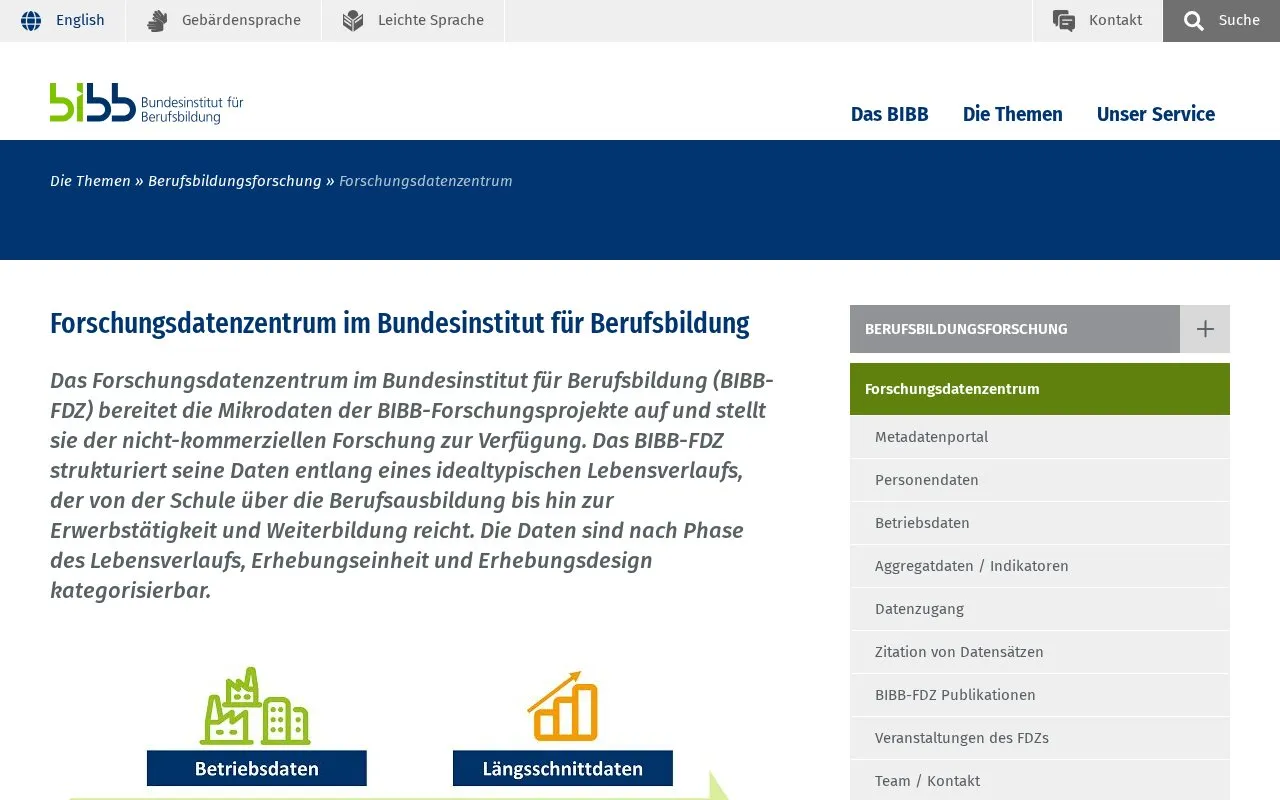This screenshot has width=1280, height=800.
Task: Open Leichte Sprache page
Action: pos(431,20)
